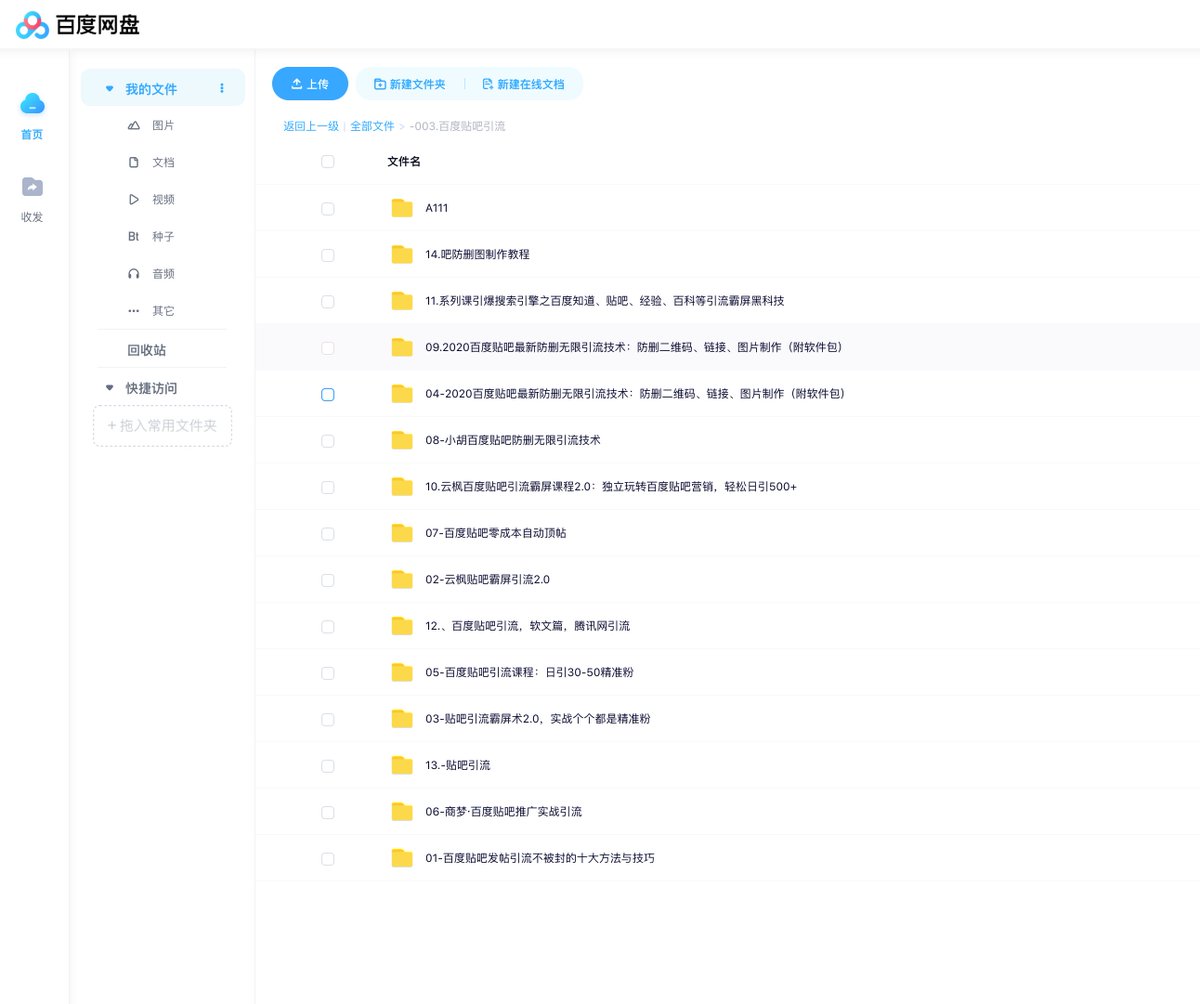Click folder icon of 10.云枫百度贴吧引流霸屏课程2.0

tap(402, 486)
